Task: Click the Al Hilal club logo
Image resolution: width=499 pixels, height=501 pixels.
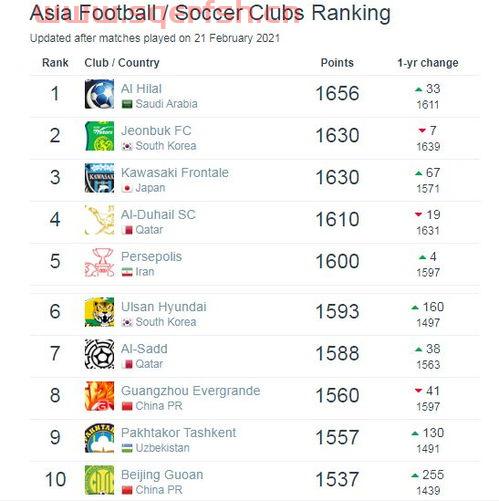Action: click(x=99, y=94)
